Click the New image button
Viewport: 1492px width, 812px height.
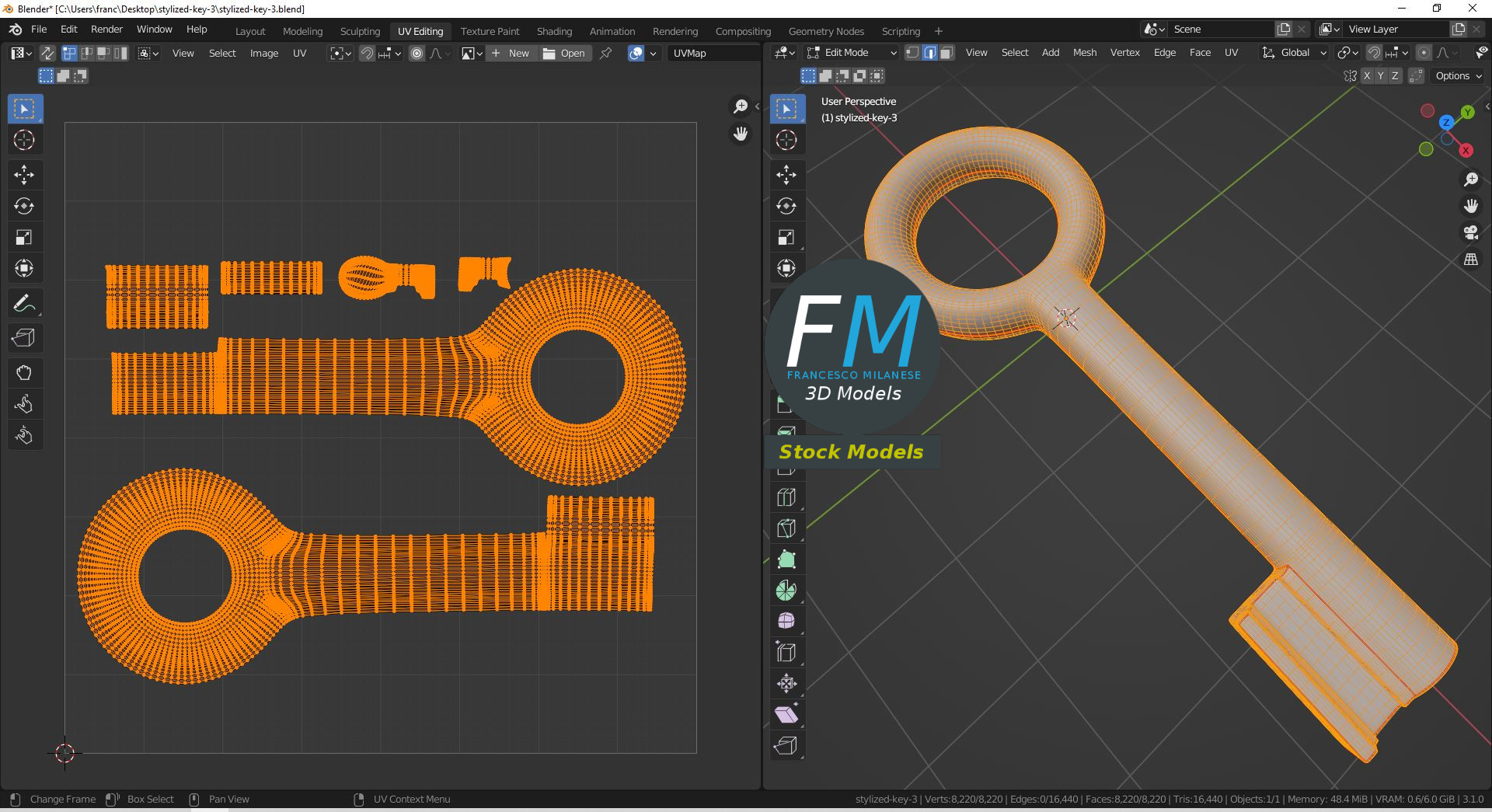click(x=511, y=53)
